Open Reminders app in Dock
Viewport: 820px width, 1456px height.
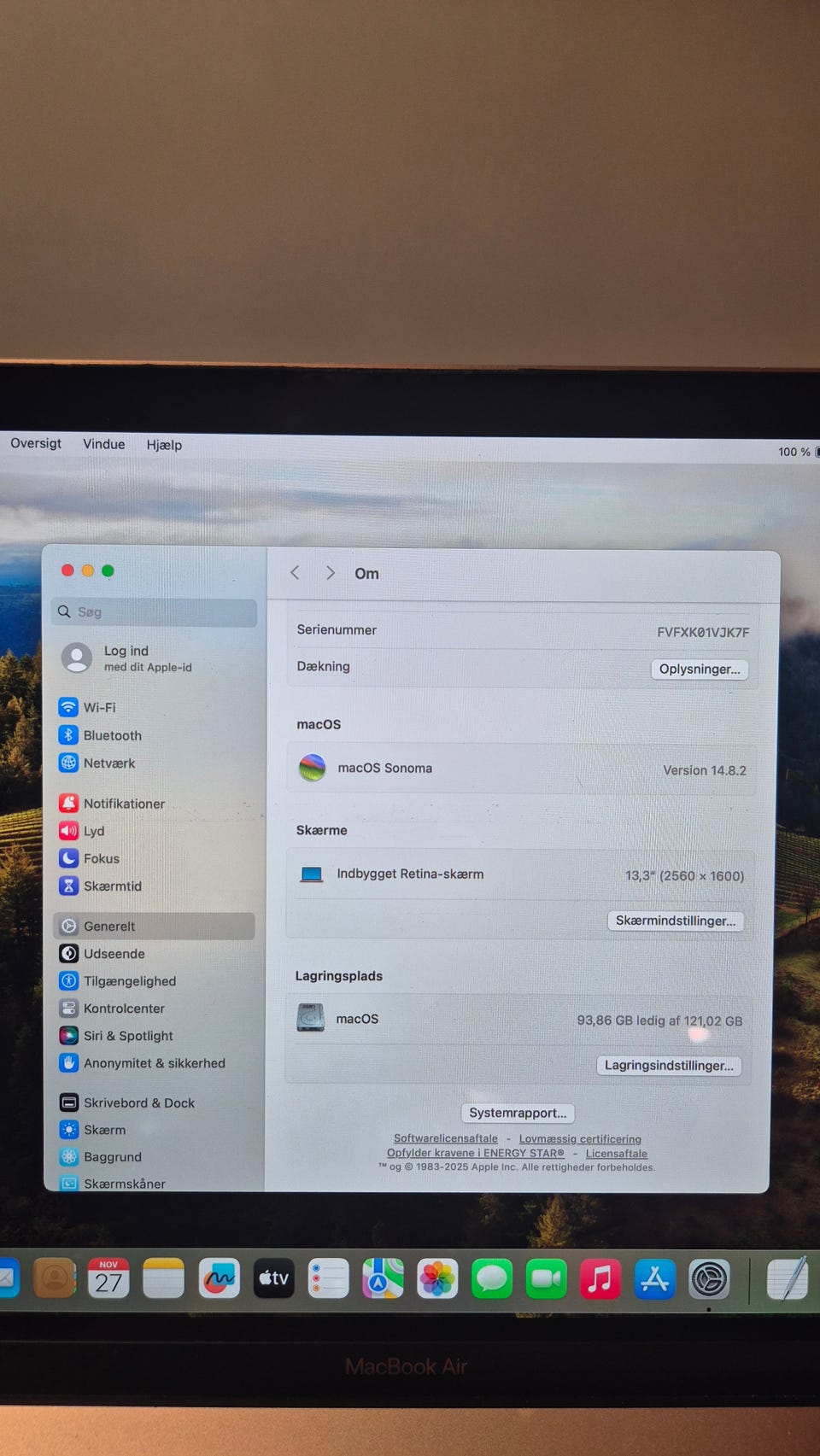coord(328,1278)
